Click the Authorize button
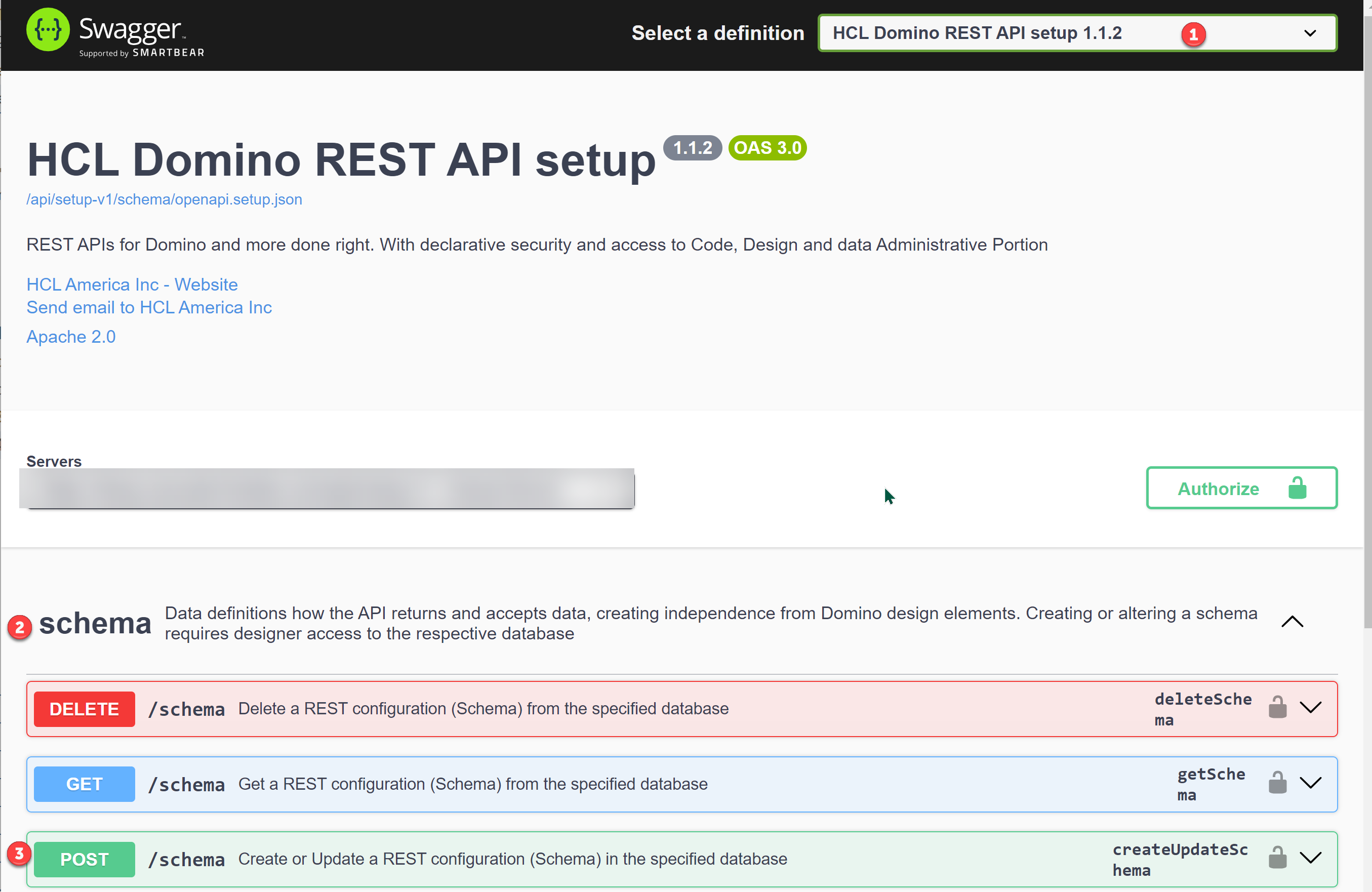Screen dimensions: 1372x892 point(1242,488)
